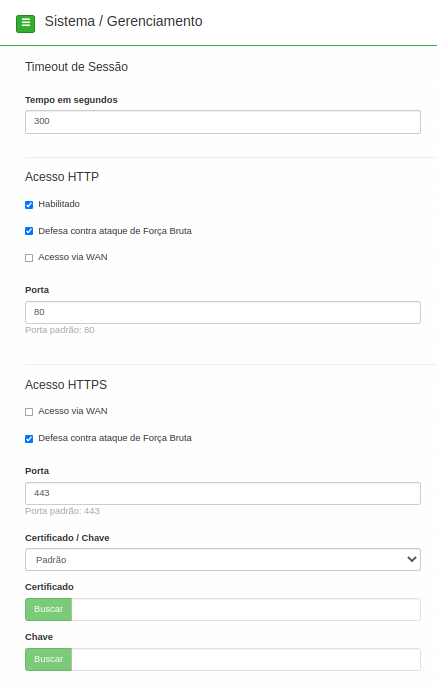Click the Porta padrão: 443 hint text

tap(62, 511)
